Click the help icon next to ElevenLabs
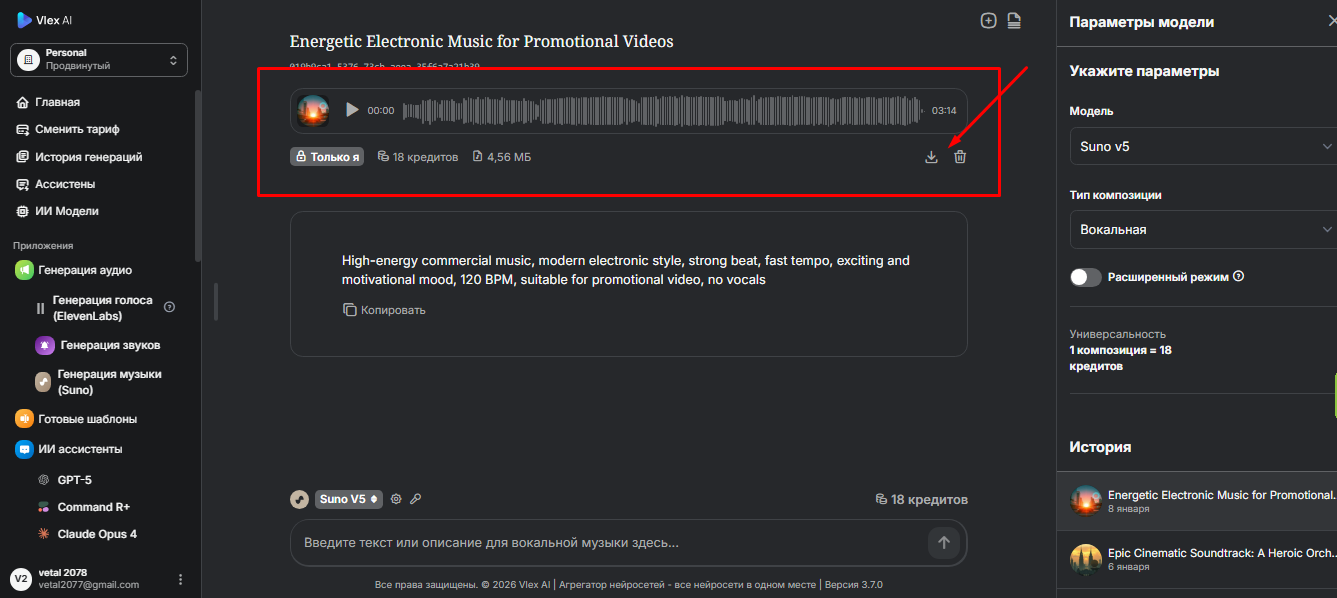The width and height of the screenshot is (1337, 598). click(x=169, y=307)
